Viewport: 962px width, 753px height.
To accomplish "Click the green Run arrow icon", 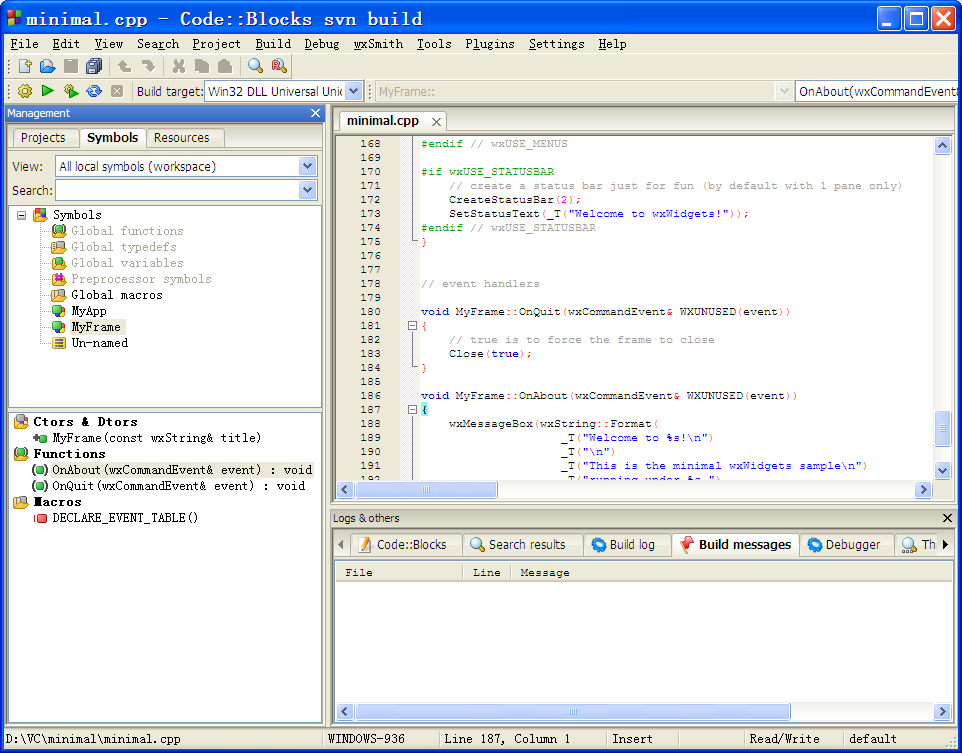I will [48, 91].
